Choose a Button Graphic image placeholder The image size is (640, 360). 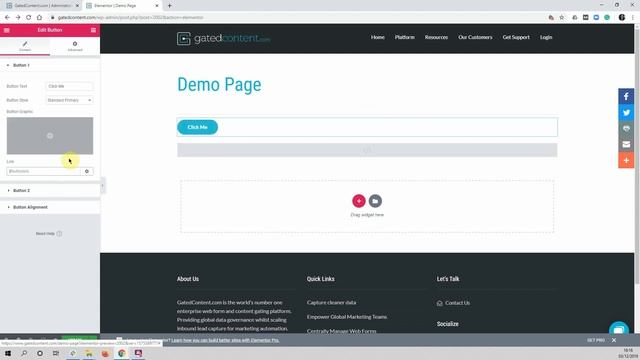coord(50,136)
